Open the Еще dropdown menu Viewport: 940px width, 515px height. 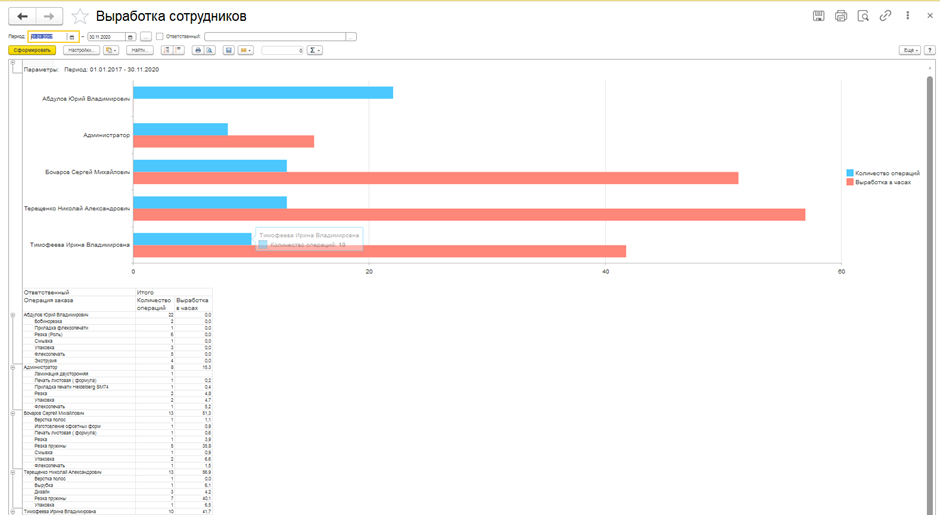pyautogui.click(x=909, y=50)
